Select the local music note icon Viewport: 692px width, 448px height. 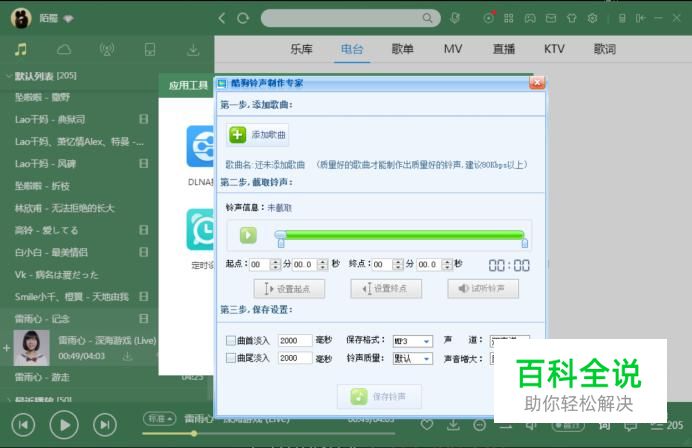pyautogui.click(x=21, y=49)
